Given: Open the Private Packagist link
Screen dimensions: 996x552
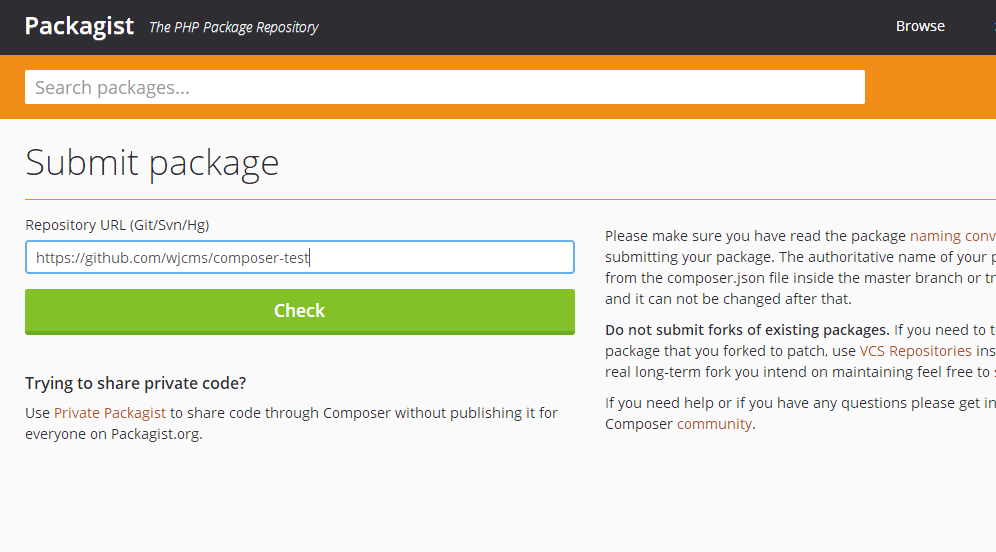Looking at the screenshot, I should 110,412.
